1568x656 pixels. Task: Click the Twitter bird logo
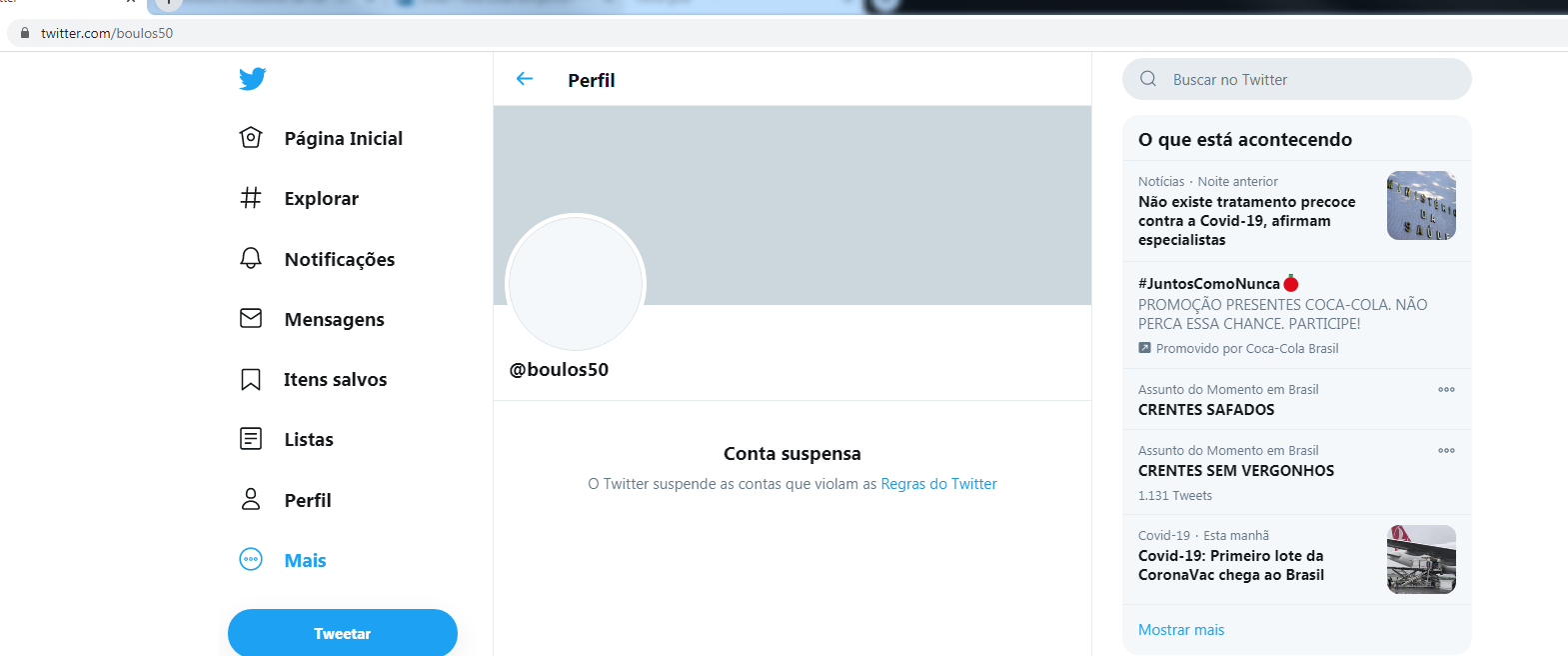click(252, 79)
